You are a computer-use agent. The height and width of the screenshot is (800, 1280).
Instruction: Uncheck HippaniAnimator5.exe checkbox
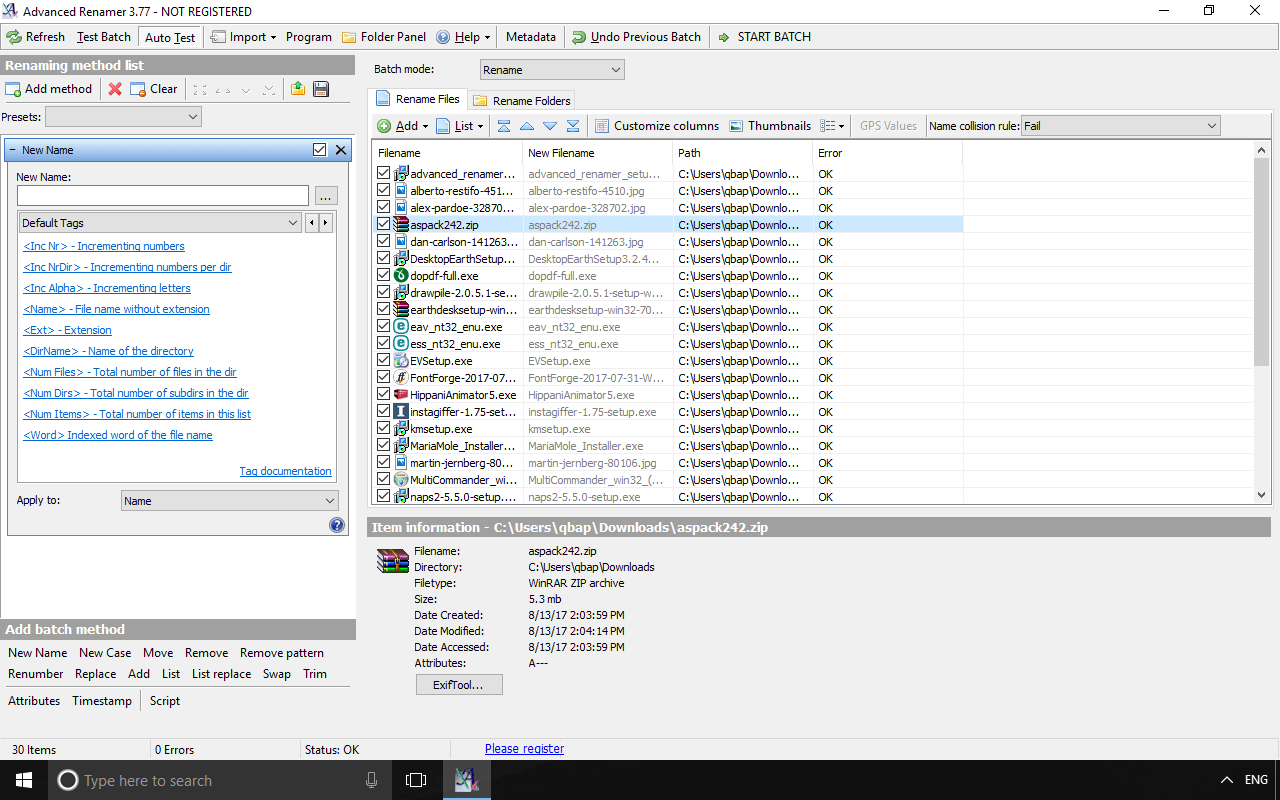(x=384, y=395)
